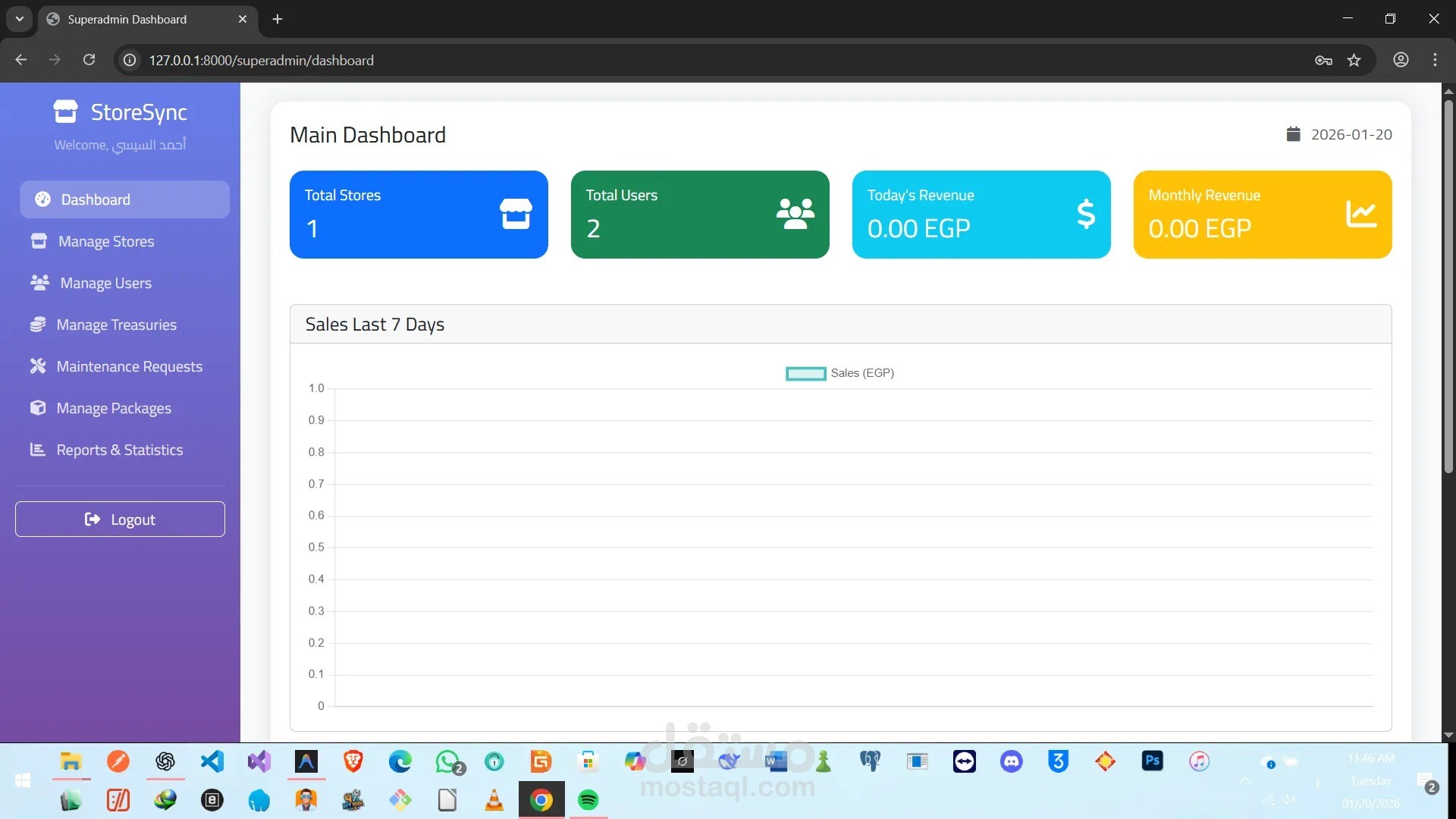
Task: View site information icon in address bar
Action: pos(130,60)
